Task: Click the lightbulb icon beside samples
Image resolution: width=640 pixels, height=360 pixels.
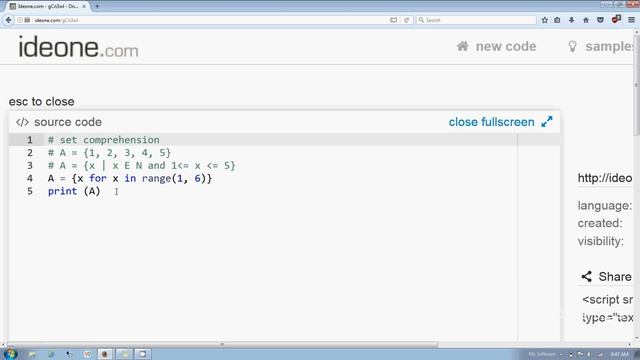Action: click(572, 47)
